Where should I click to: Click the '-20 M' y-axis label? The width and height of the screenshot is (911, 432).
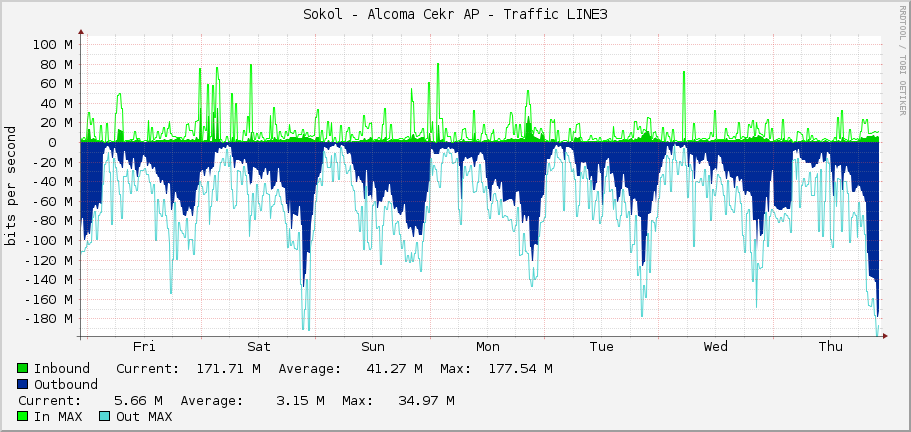pyautogui.click(x=53, y=162)
